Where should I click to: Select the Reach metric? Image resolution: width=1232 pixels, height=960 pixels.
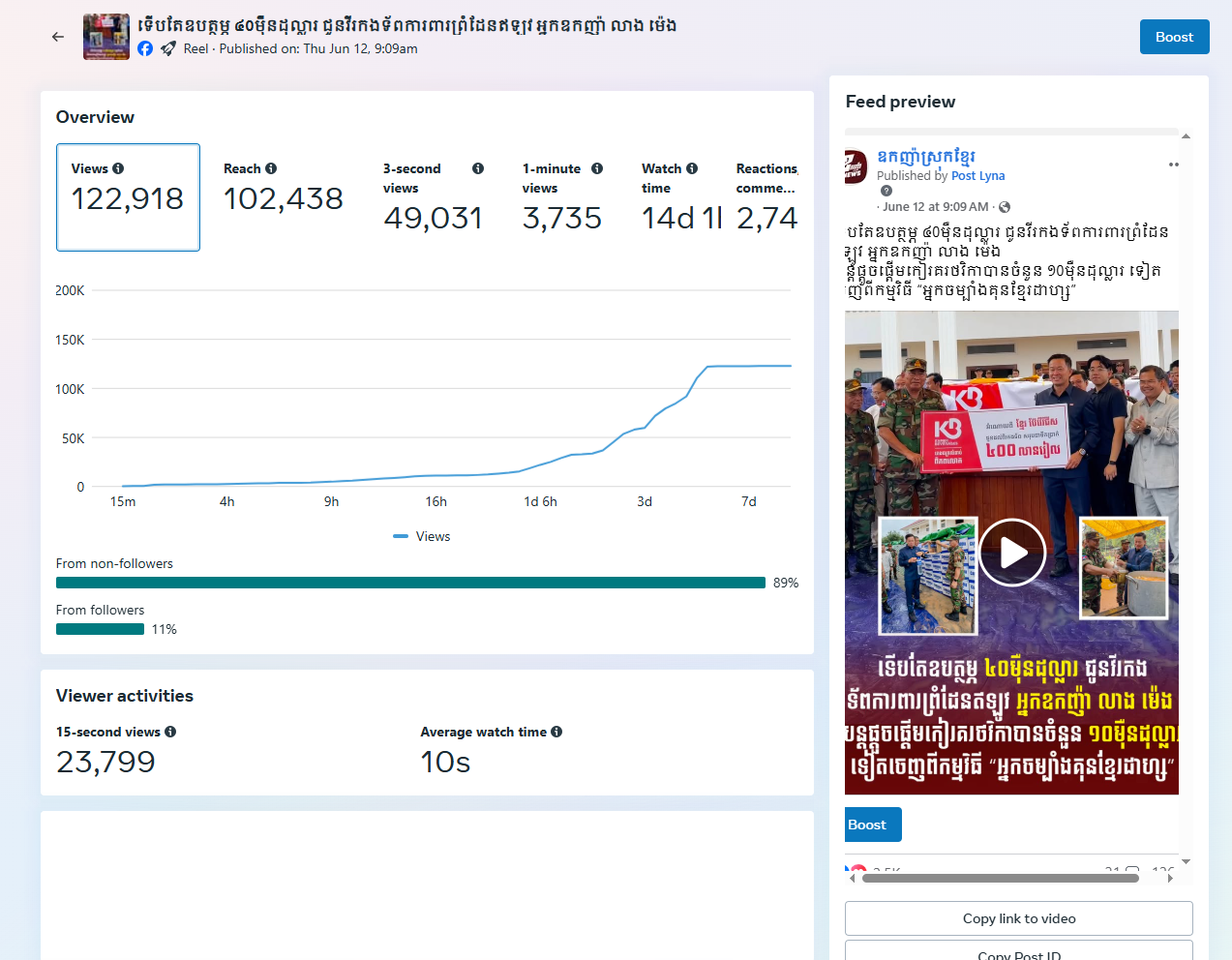click(x=283, y=197)
